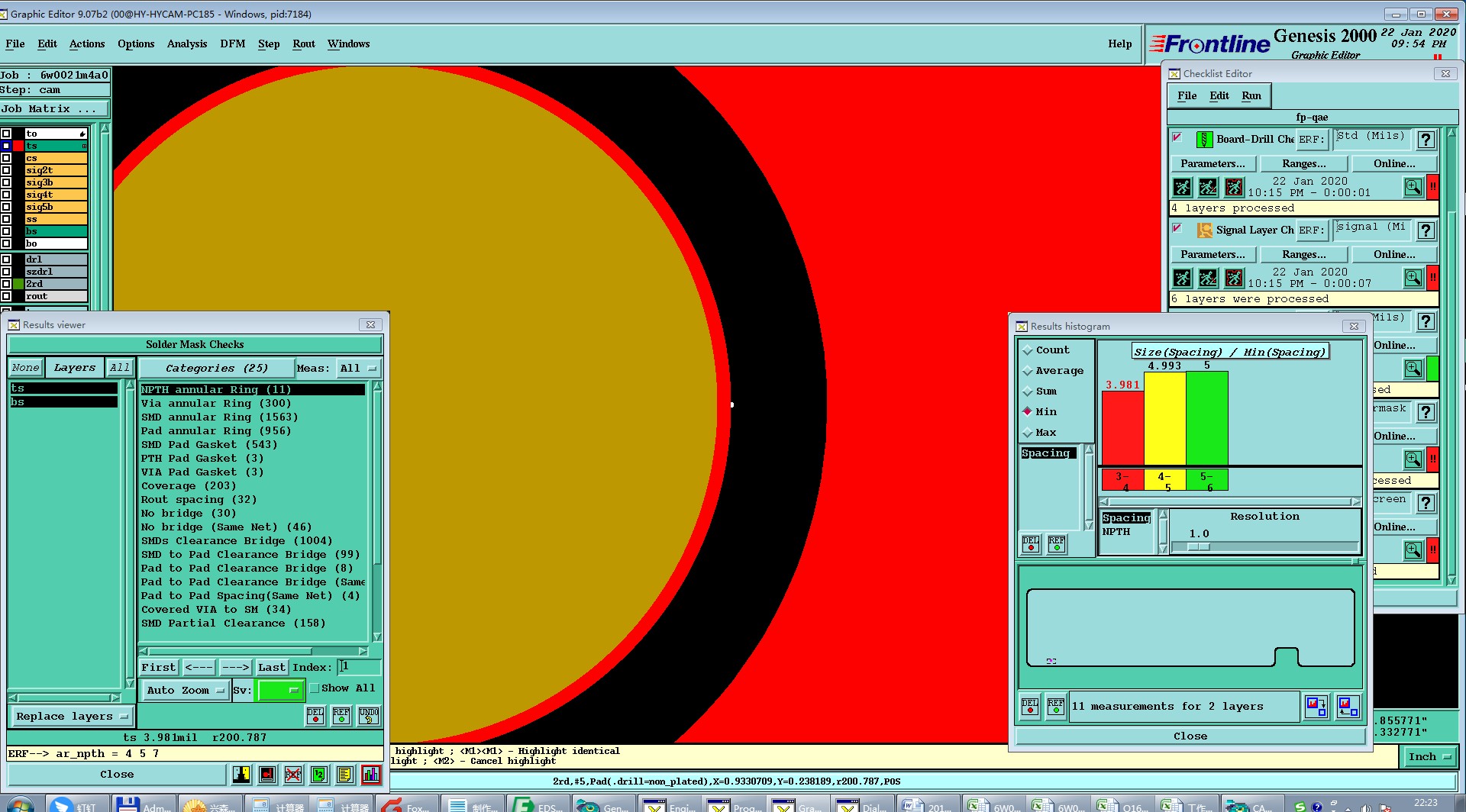Image resolution: width=1466 pixels, height=812 pixels.
Task: Click REF icon beside '11 measurements' text
Action: [1056, 707]
